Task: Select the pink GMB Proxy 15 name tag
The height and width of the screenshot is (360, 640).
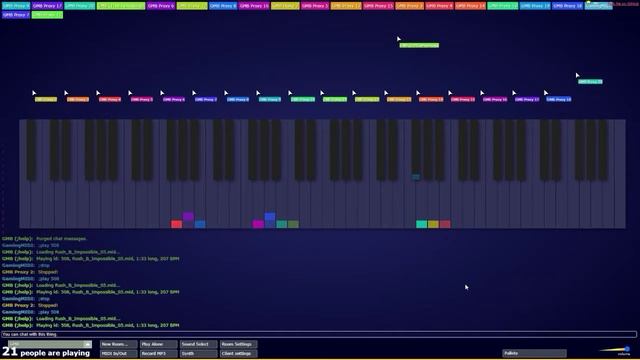Action: pyautogui.click(x=378, y=6)
